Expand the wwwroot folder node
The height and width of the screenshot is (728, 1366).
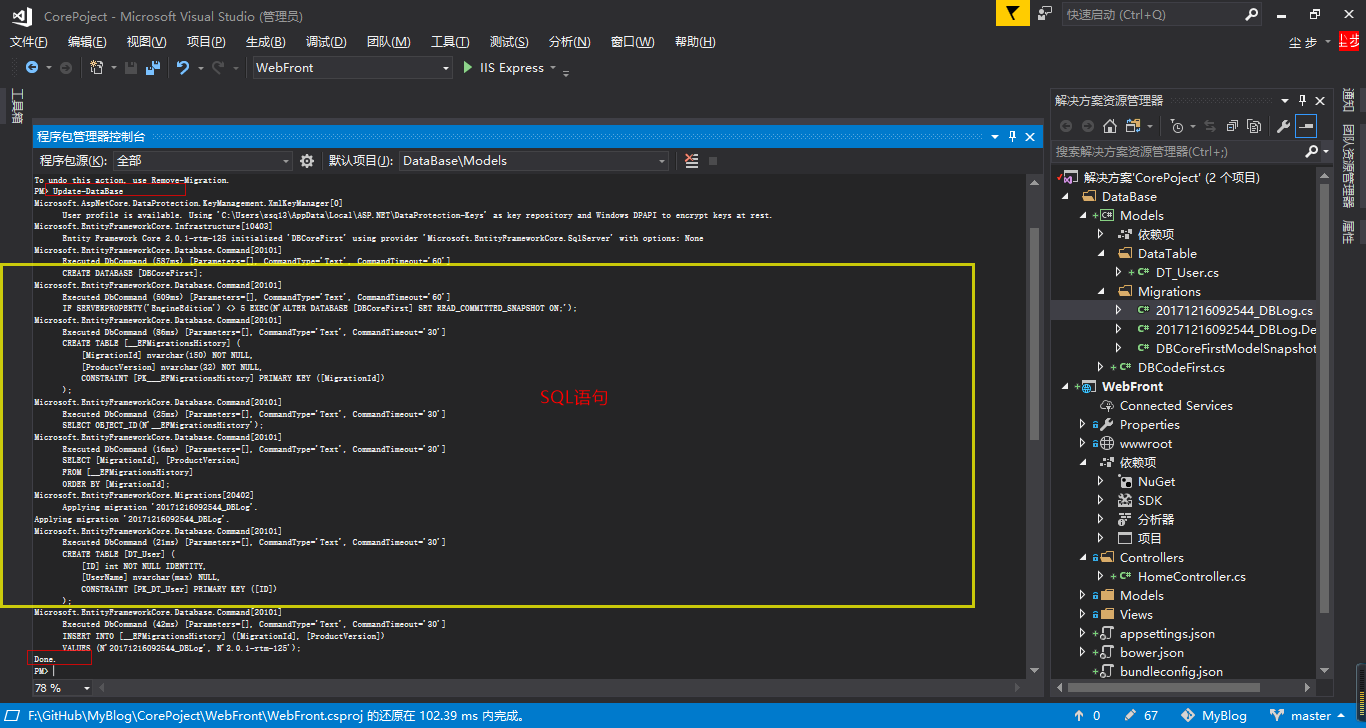[1082, 443]
